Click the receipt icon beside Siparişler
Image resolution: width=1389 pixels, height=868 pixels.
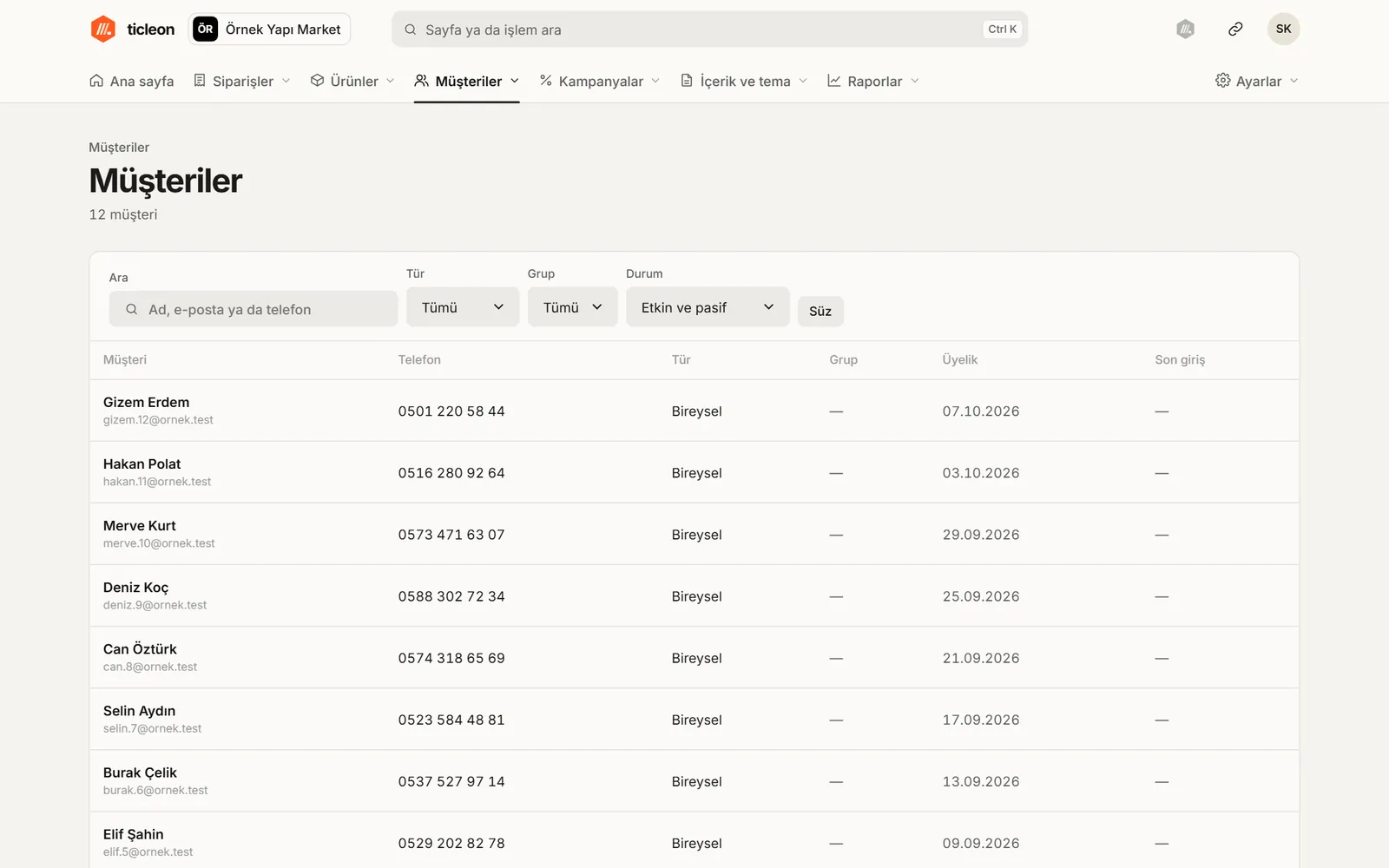click(200, 81)
